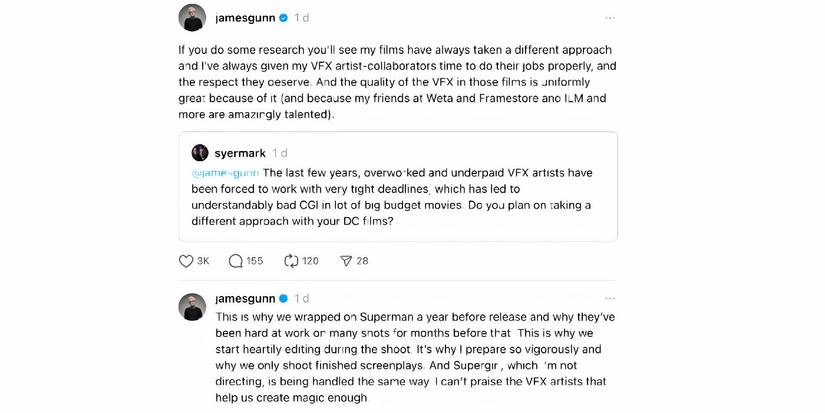Open jamesgunn username on the second post
The image size is (825, 413).
245,299
